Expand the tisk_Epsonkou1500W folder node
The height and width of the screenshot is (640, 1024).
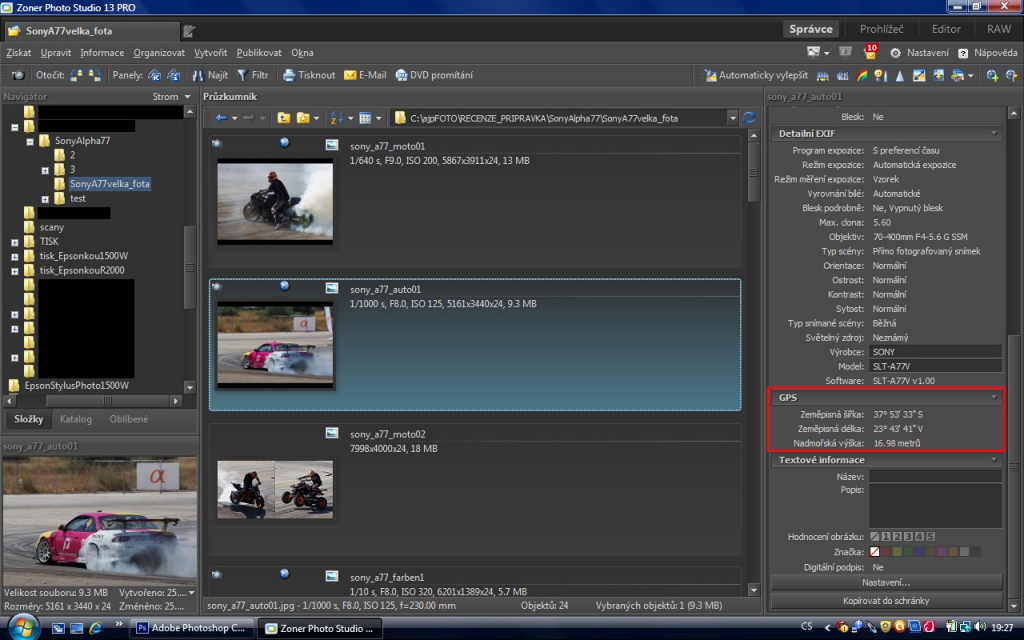[x=14, y=256]
